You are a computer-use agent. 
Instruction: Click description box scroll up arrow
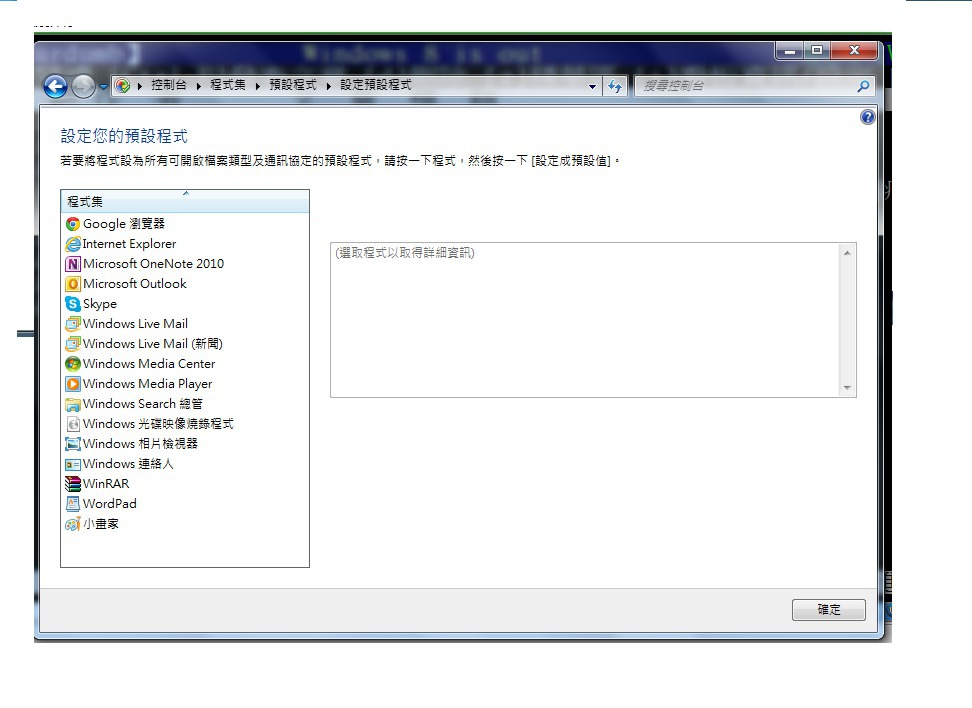tap(847, 253)
